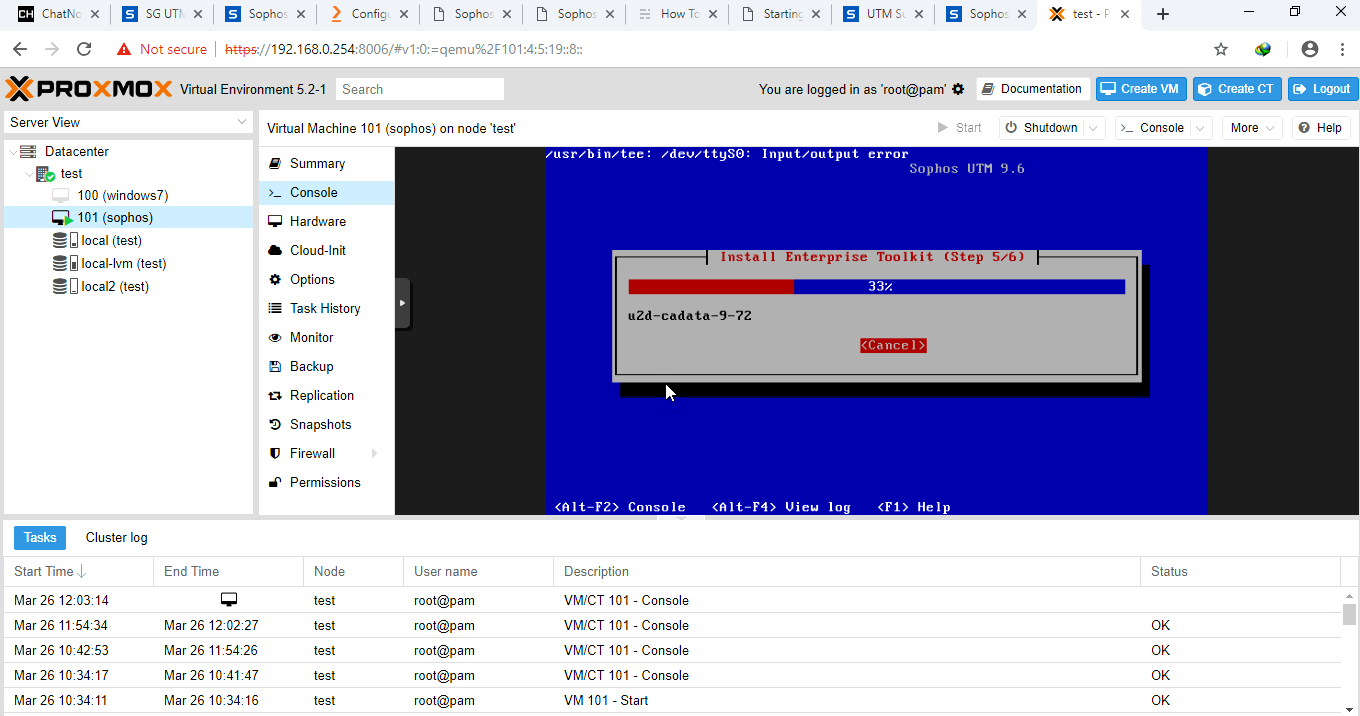Switch to the Tasks tab

point(40,537)
